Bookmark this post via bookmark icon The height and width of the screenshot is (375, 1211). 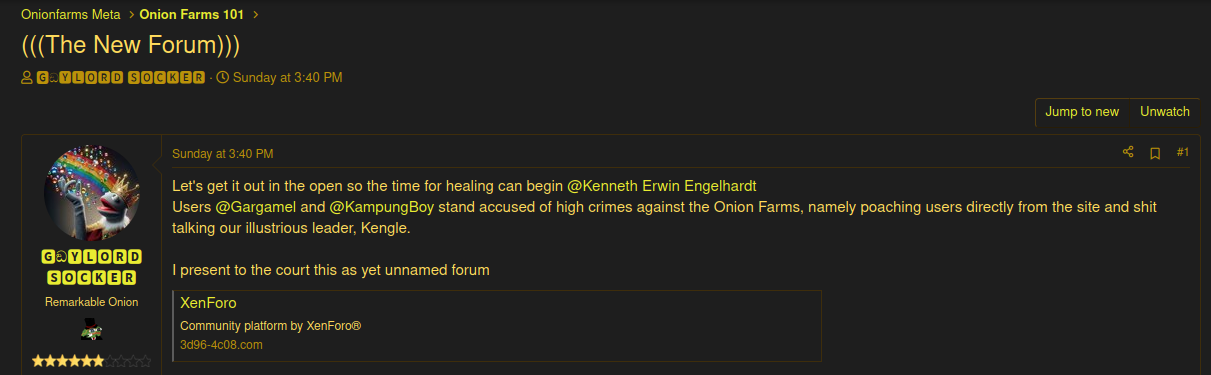coord(1155,153)
